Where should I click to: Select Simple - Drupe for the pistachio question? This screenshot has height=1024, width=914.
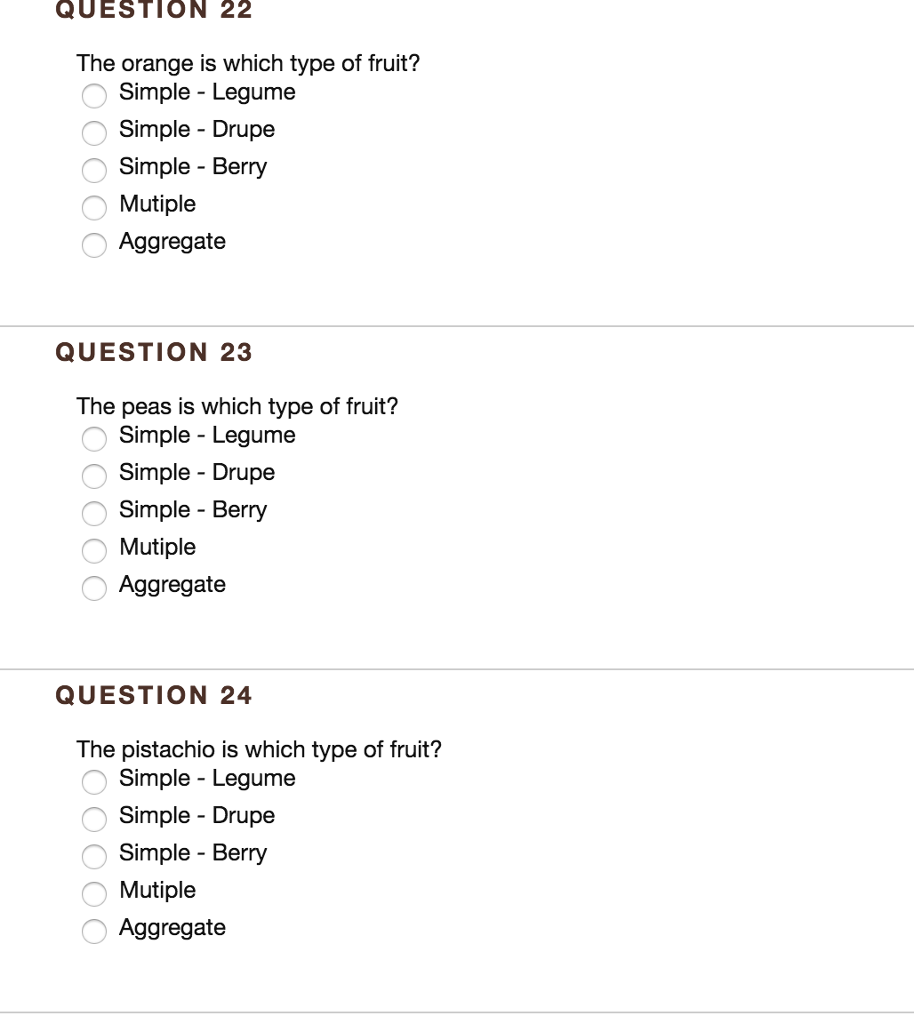click(94, 819)
